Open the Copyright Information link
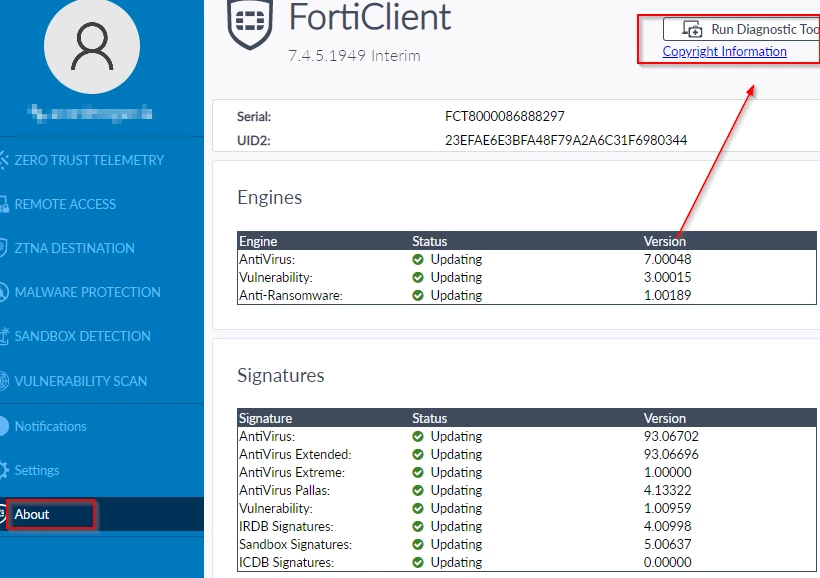Screen dimensions: 820x578 tap(724, 51)
